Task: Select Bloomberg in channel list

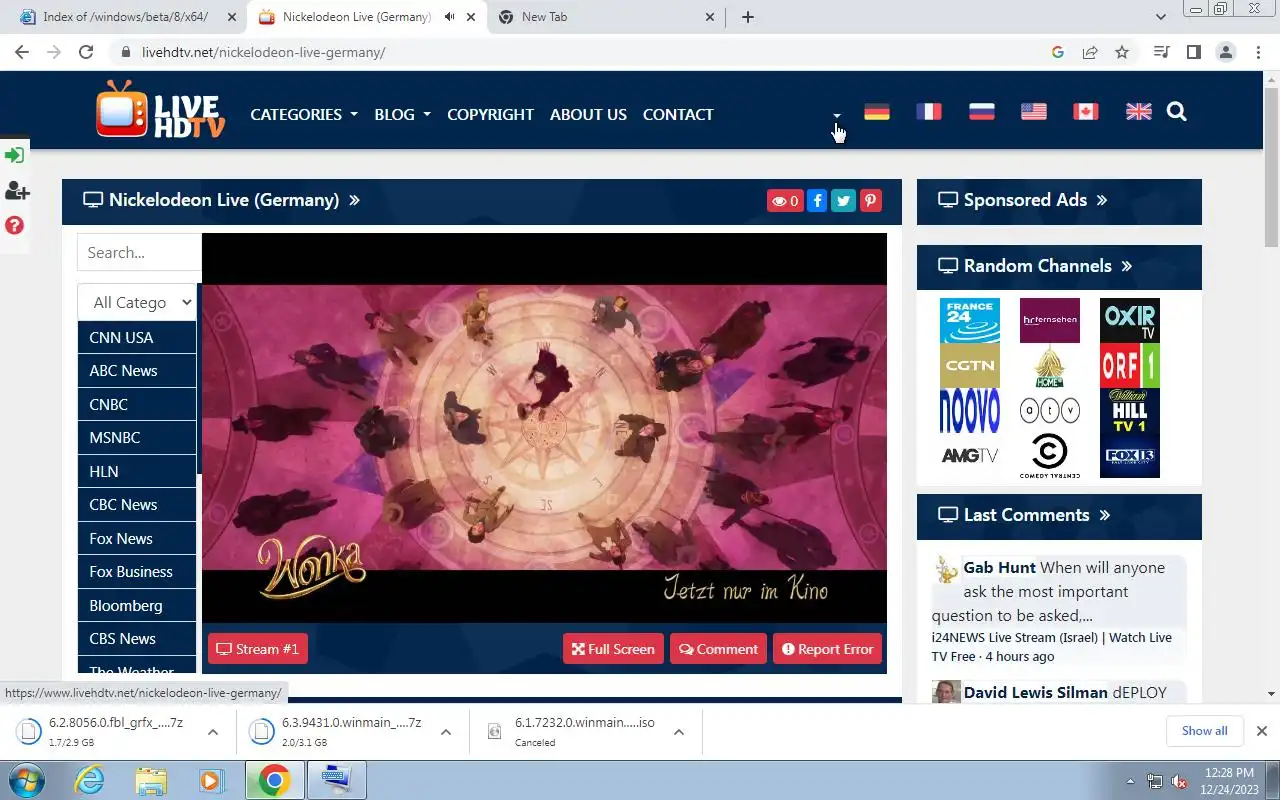Action: click(137, 605)
